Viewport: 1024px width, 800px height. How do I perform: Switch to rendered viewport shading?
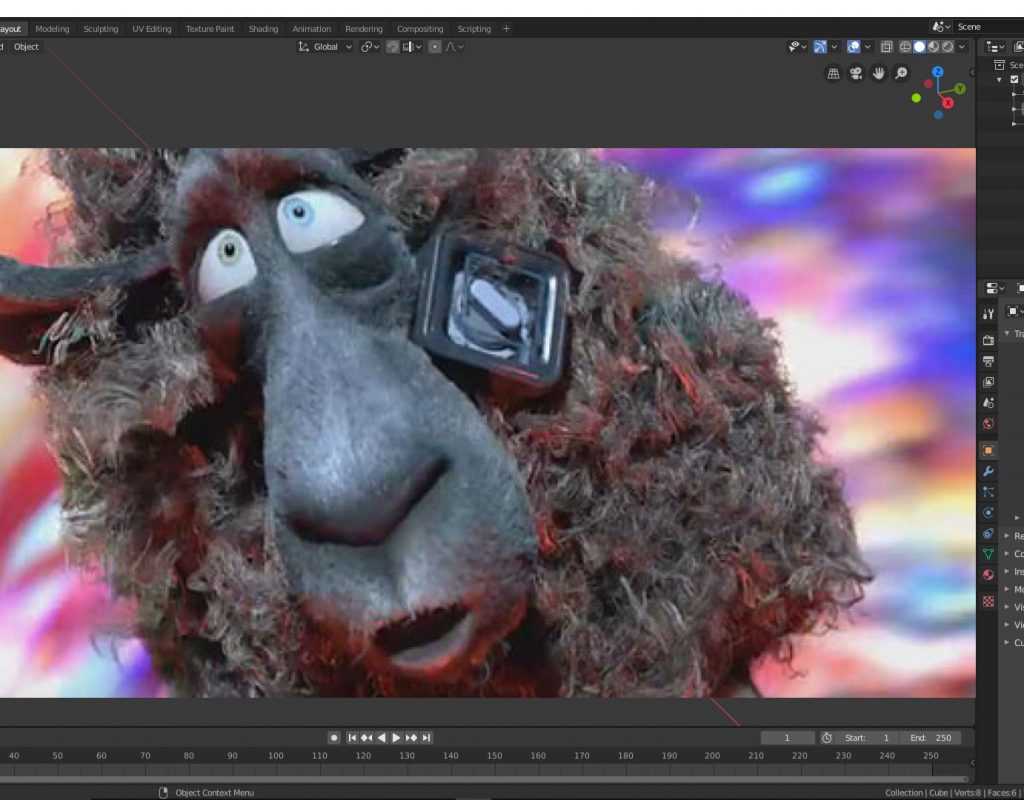pyautogui.click(x=948, y=47)
